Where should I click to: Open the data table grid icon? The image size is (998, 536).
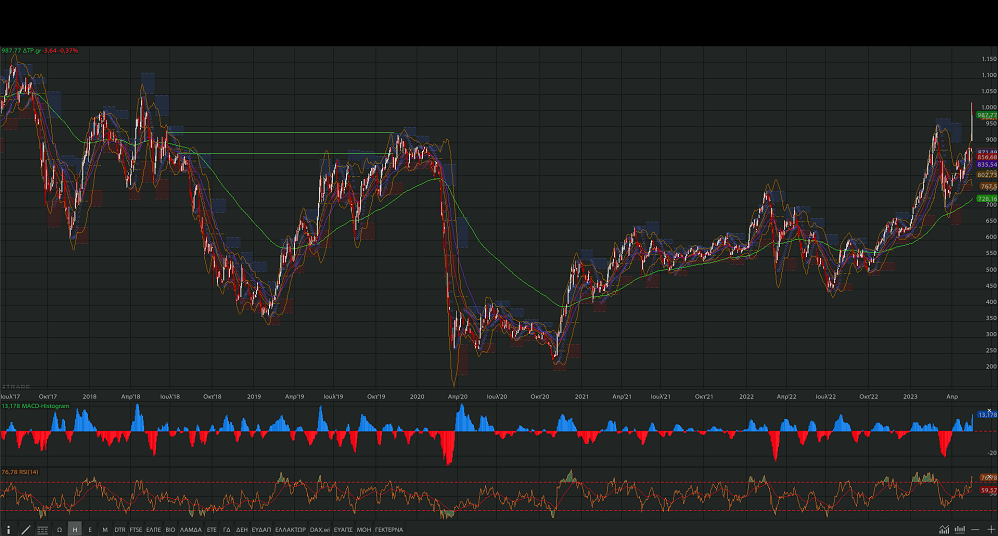click(x=43, y=530)
